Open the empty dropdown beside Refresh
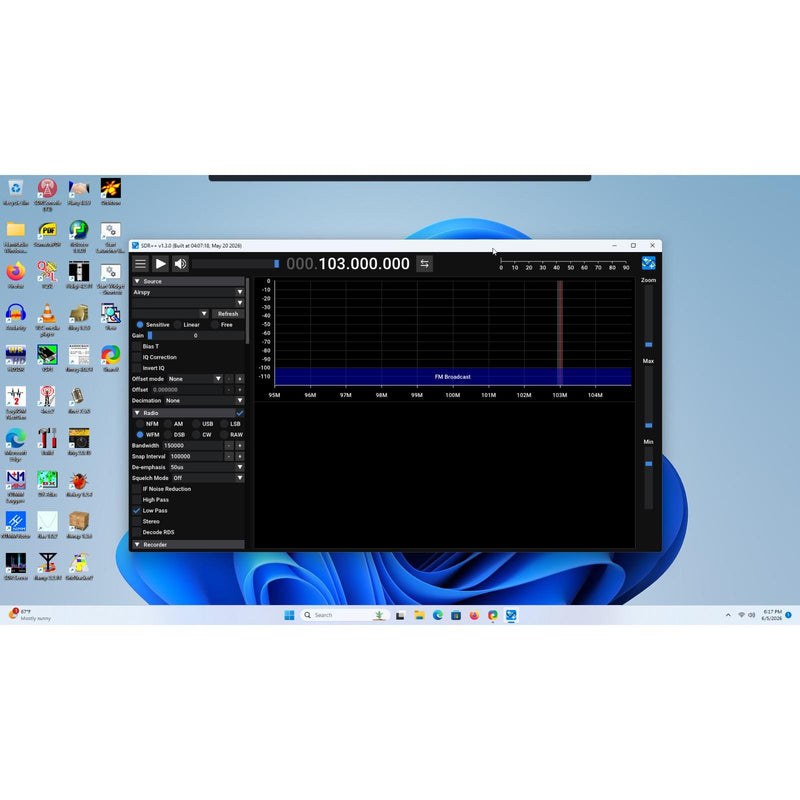The width and height of the screenshot is (800, 800). coord(170,314)
